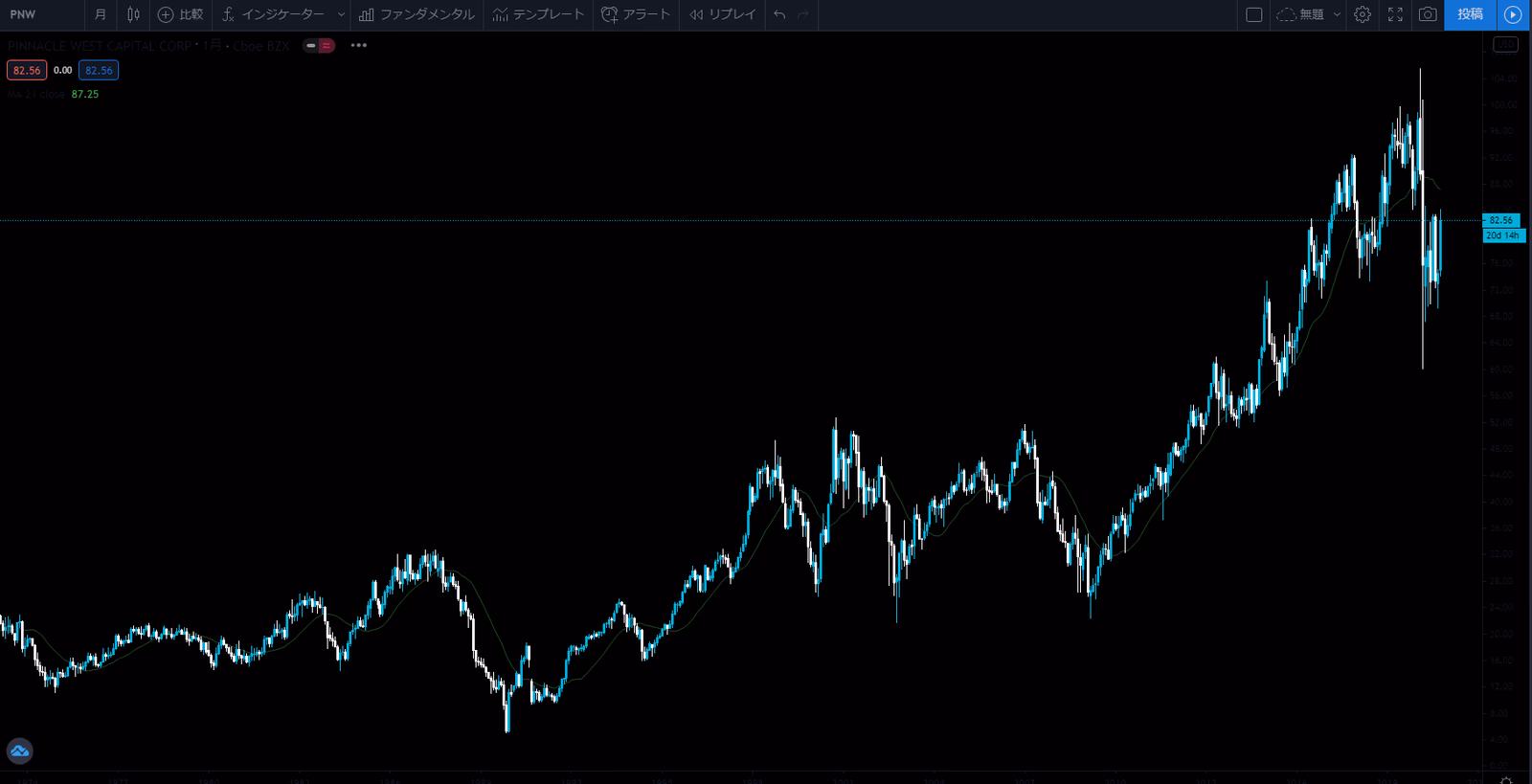This screenshot has width=1532, height=784.
Task: Start bar replay with リプレイ
Action: [723, 14]
